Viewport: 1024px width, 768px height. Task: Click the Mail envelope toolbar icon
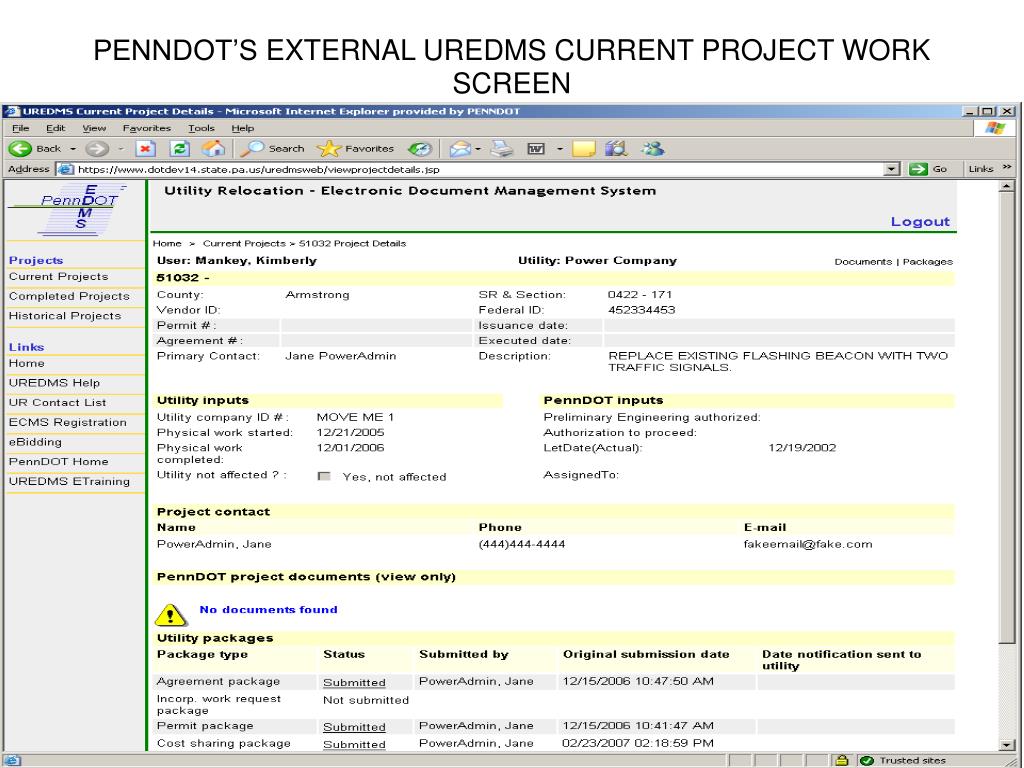click(x=460, y=149)
